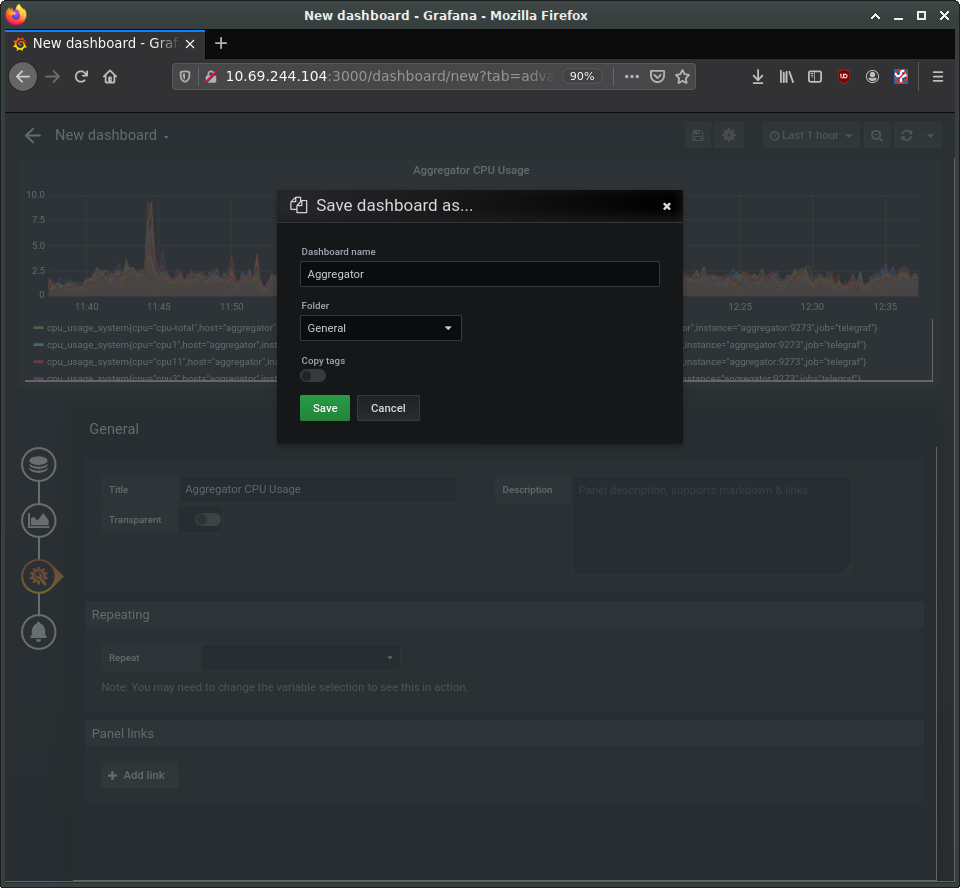
Task: Open the Folder dropdown showing General
Action: point(380,328)
